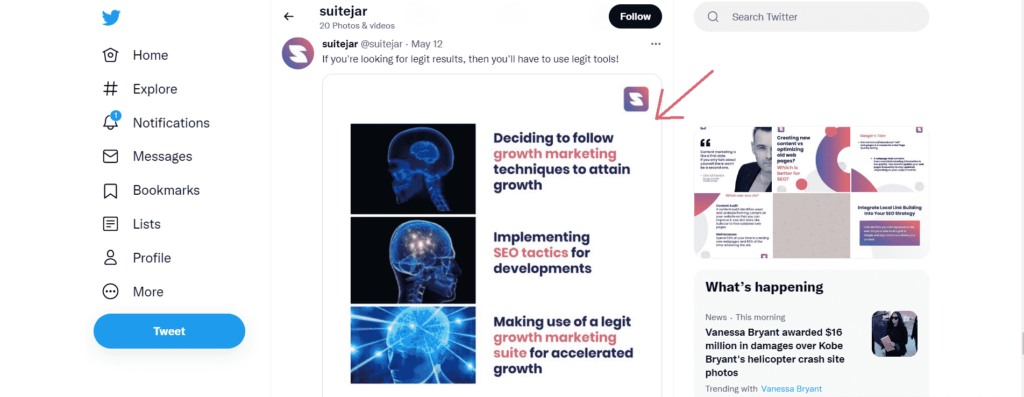Screen dimensions: 1024x397
Task: Go back using the left arrow
Action: point(289,16)
